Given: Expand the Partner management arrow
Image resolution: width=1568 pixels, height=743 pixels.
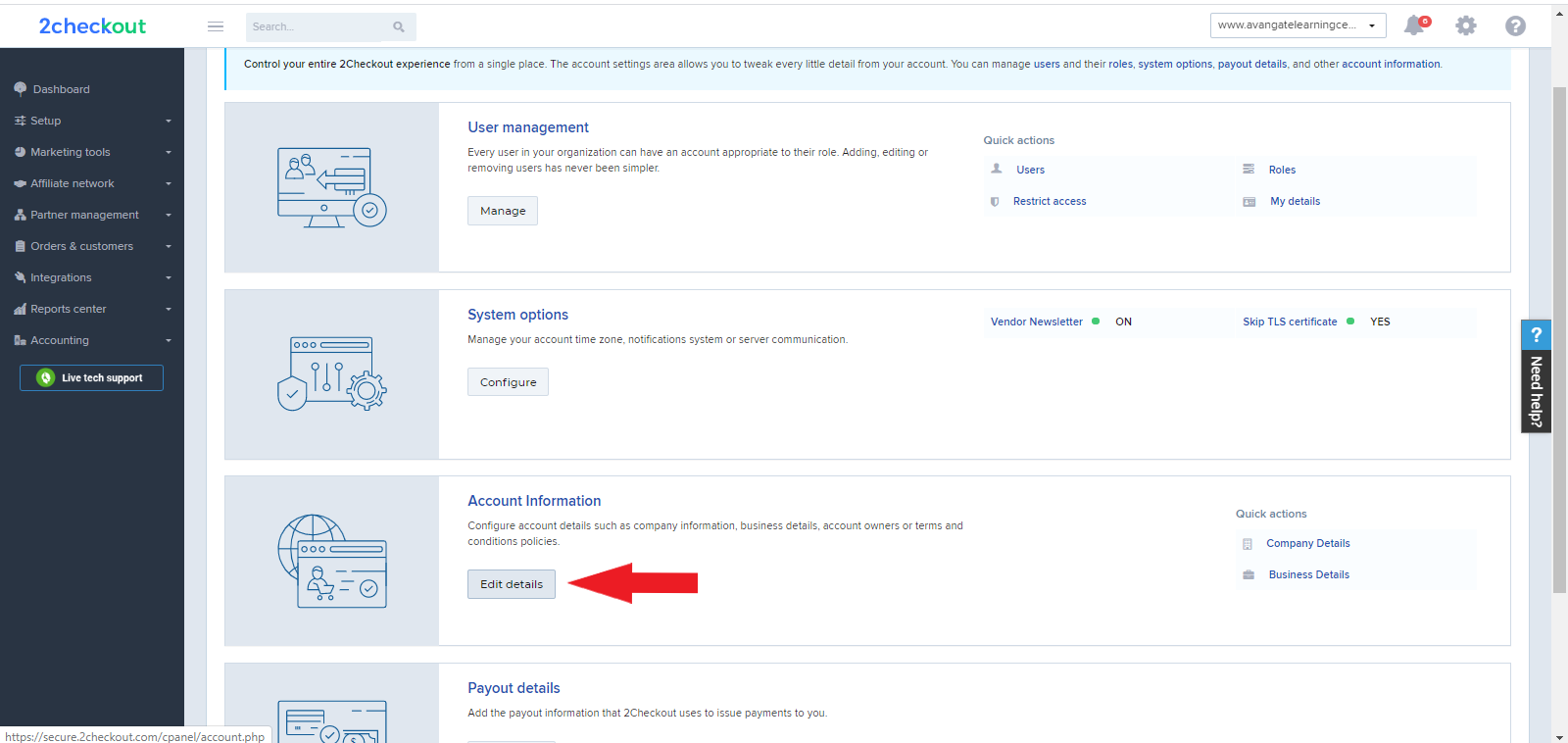Looking at the screenshot, I should [169, 216].
